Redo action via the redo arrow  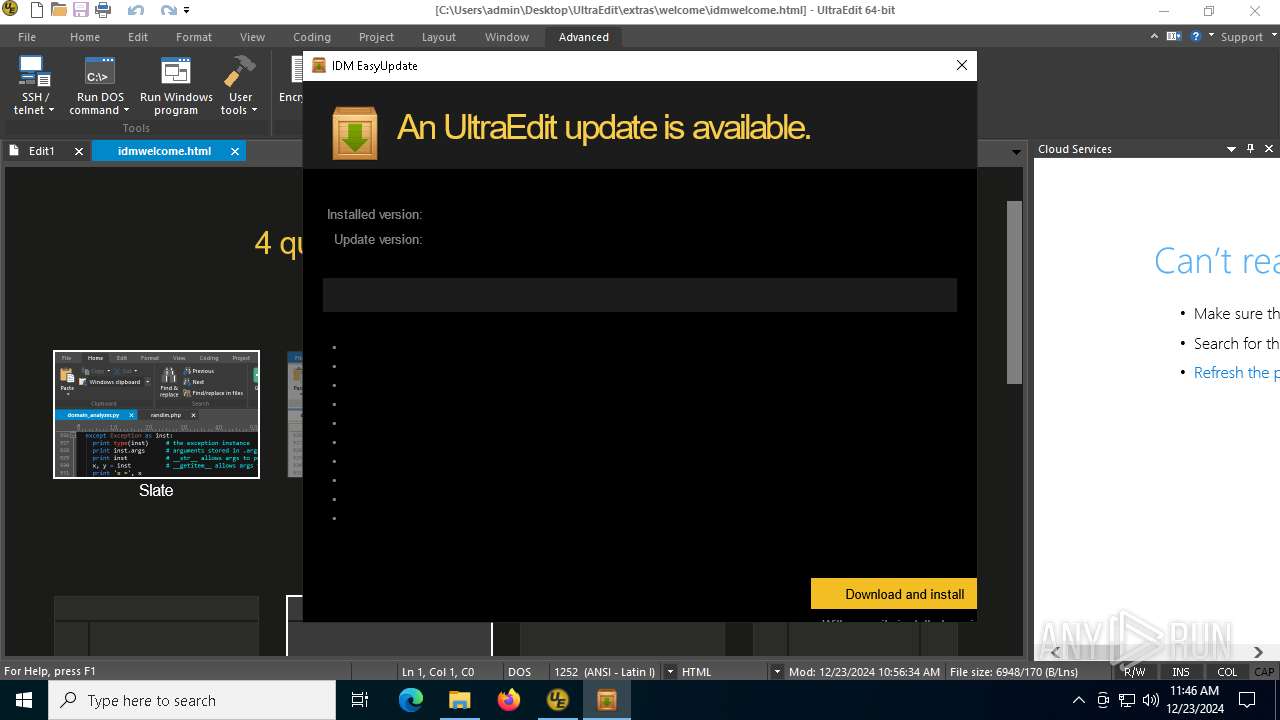(168, 11)
